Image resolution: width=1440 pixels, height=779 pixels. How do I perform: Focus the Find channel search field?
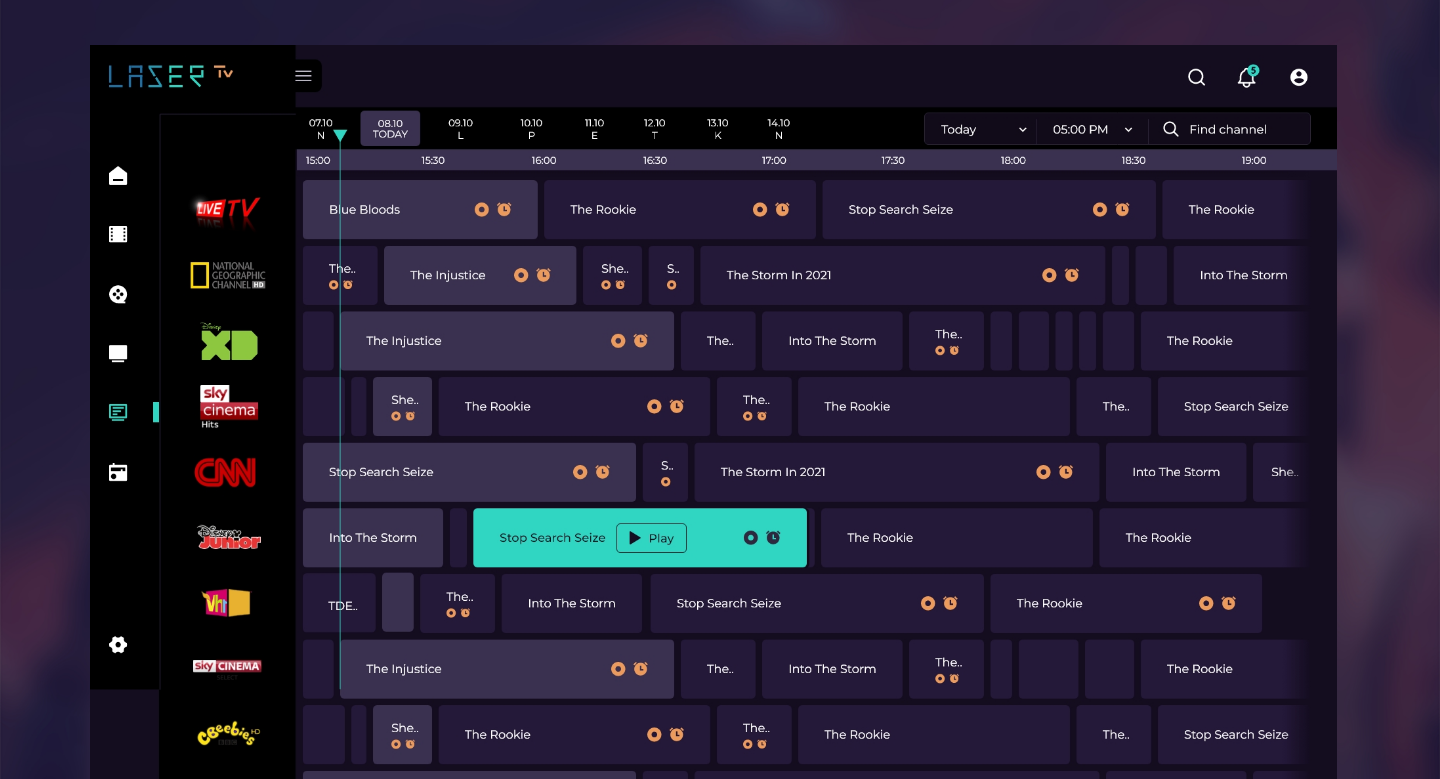(1229, 129)
